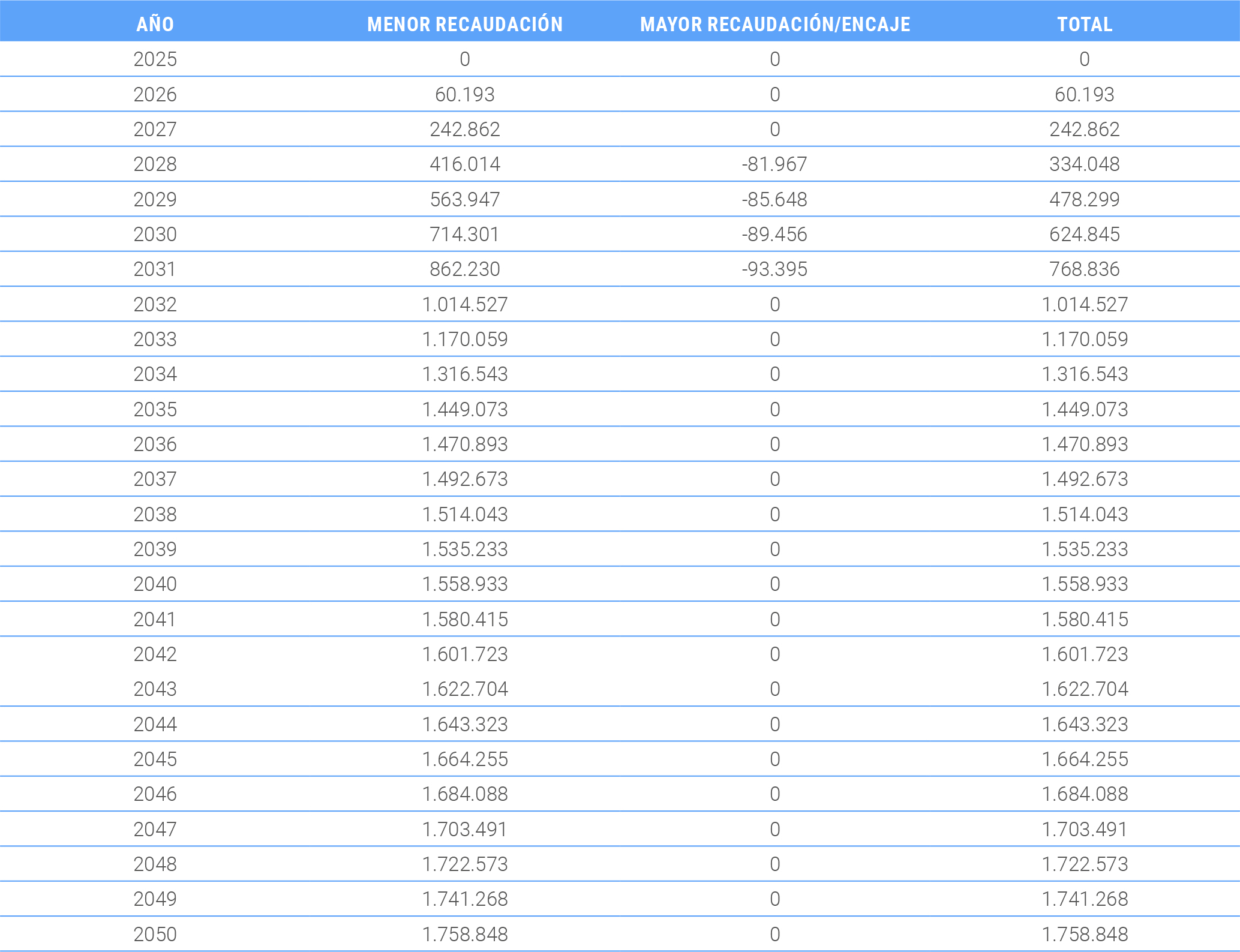The height and width of the screenshot is (952, 1240).
Task: Select the 2038 year cell
Action: click(x=155, y=514)
